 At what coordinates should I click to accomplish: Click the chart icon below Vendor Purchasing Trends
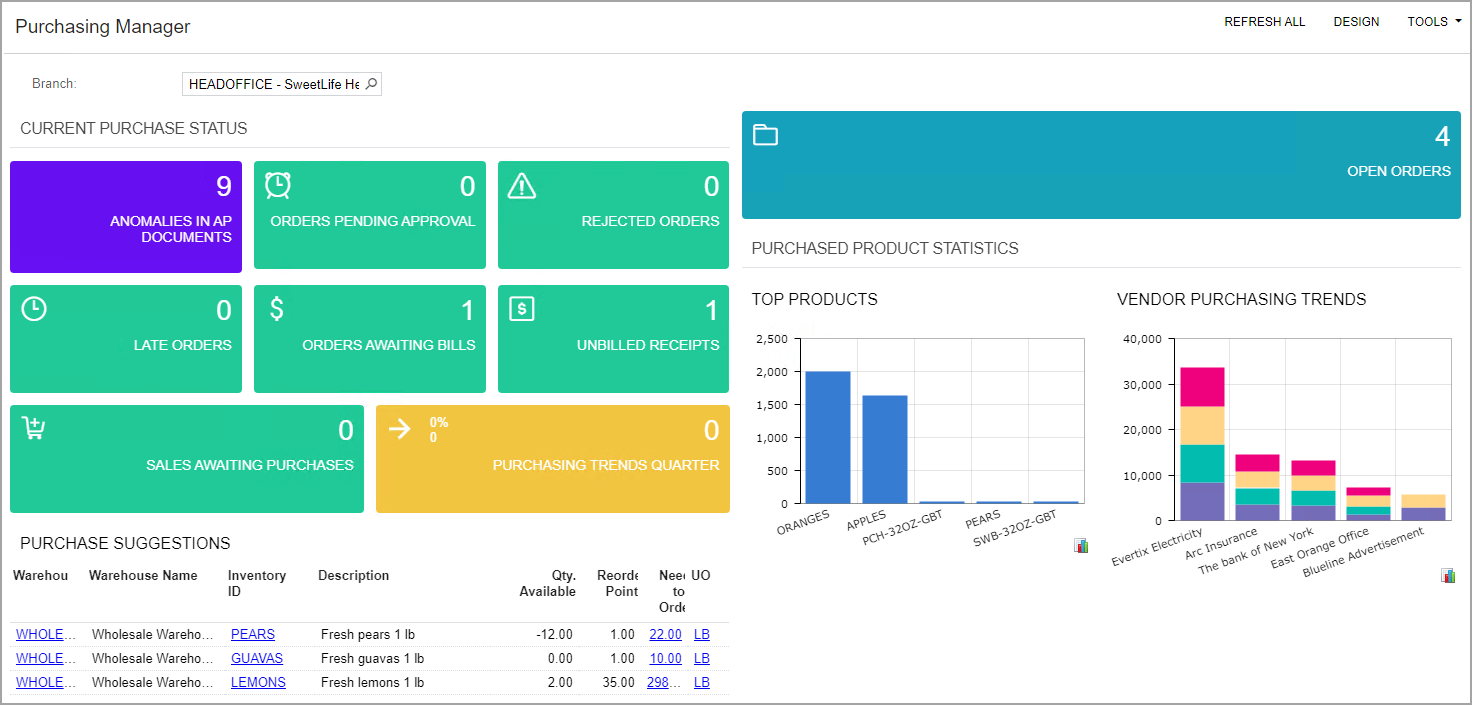tap(1447, 575)
